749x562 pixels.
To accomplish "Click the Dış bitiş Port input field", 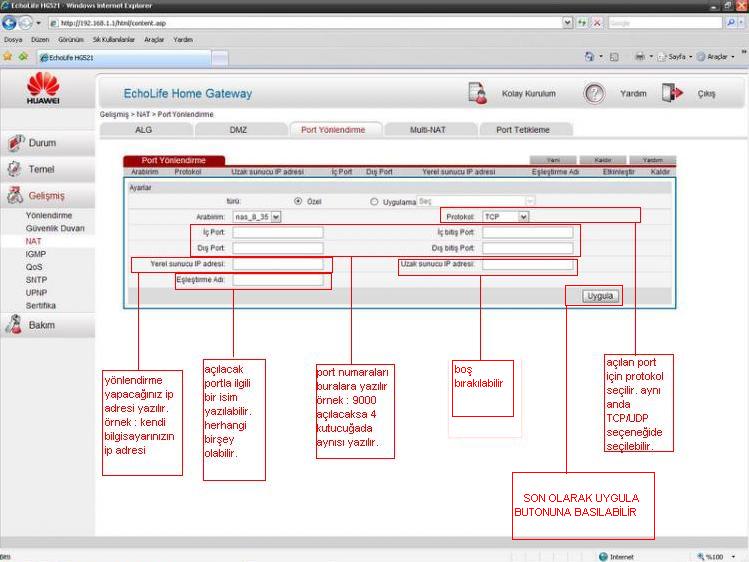I will coord(527,248).
